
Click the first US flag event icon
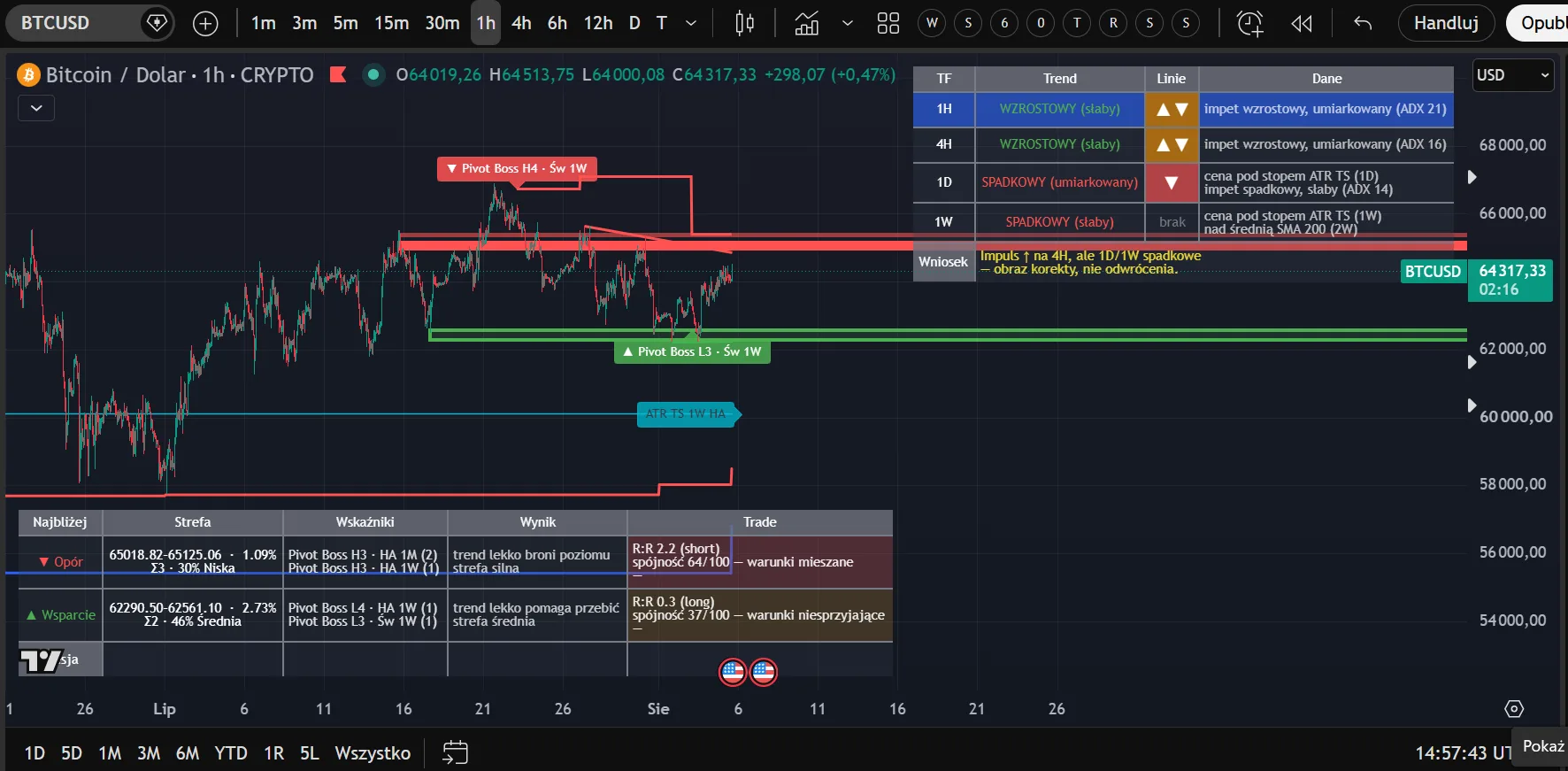point(733,672)
